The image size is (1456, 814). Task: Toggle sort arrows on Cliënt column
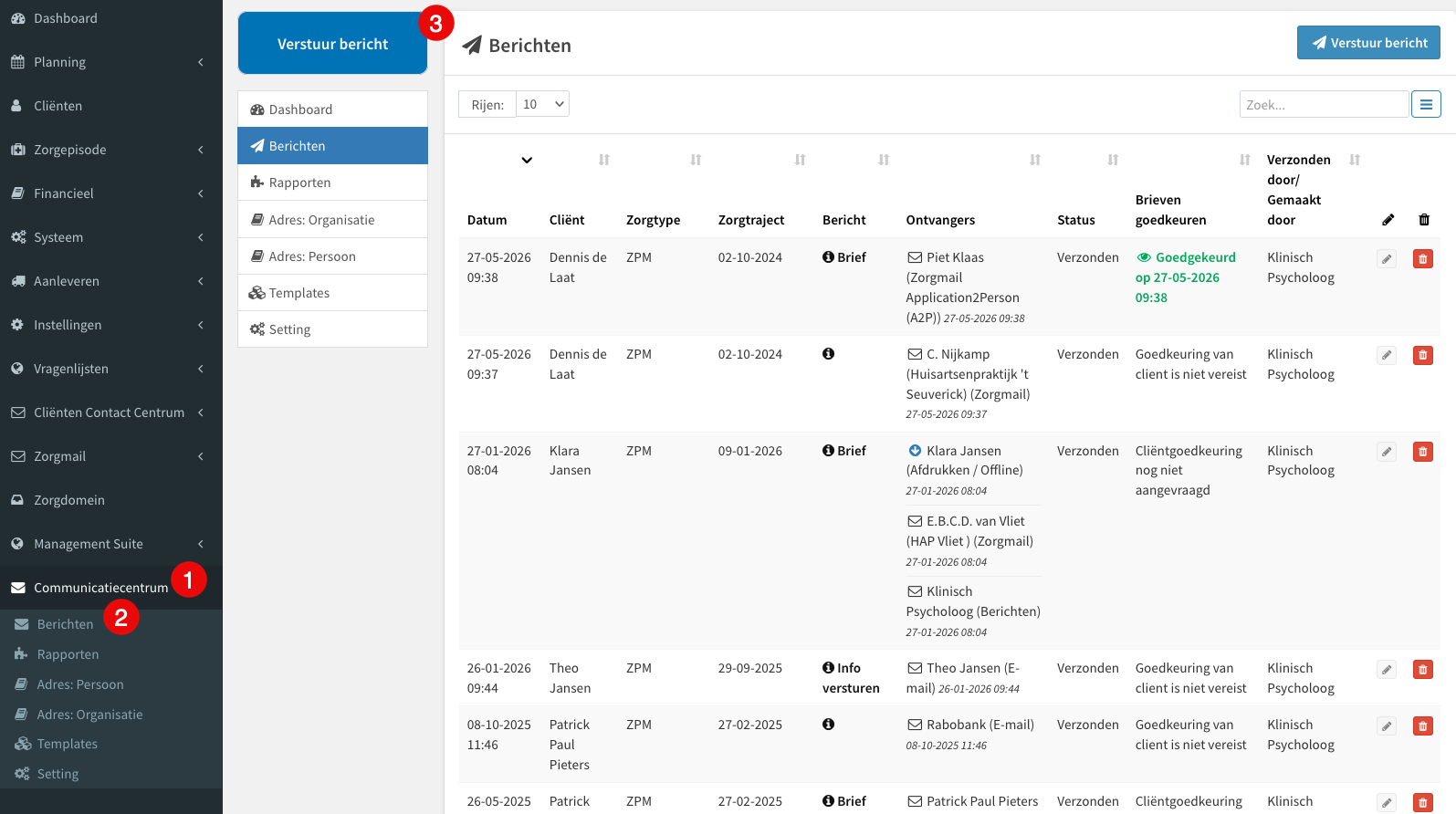coord(603,160)
